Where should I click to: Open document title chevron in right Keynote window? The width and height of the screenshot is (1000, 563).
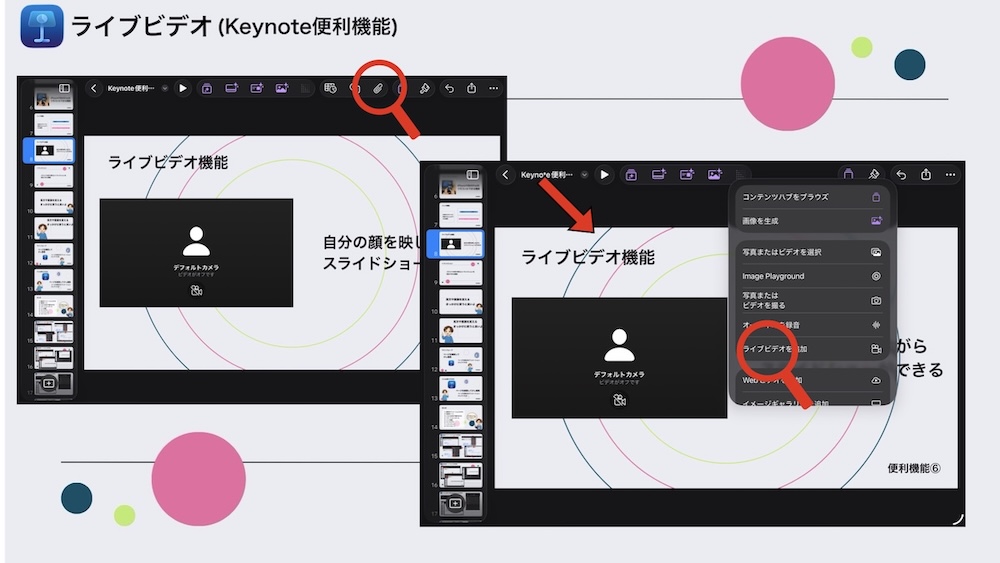click(584, 174)
